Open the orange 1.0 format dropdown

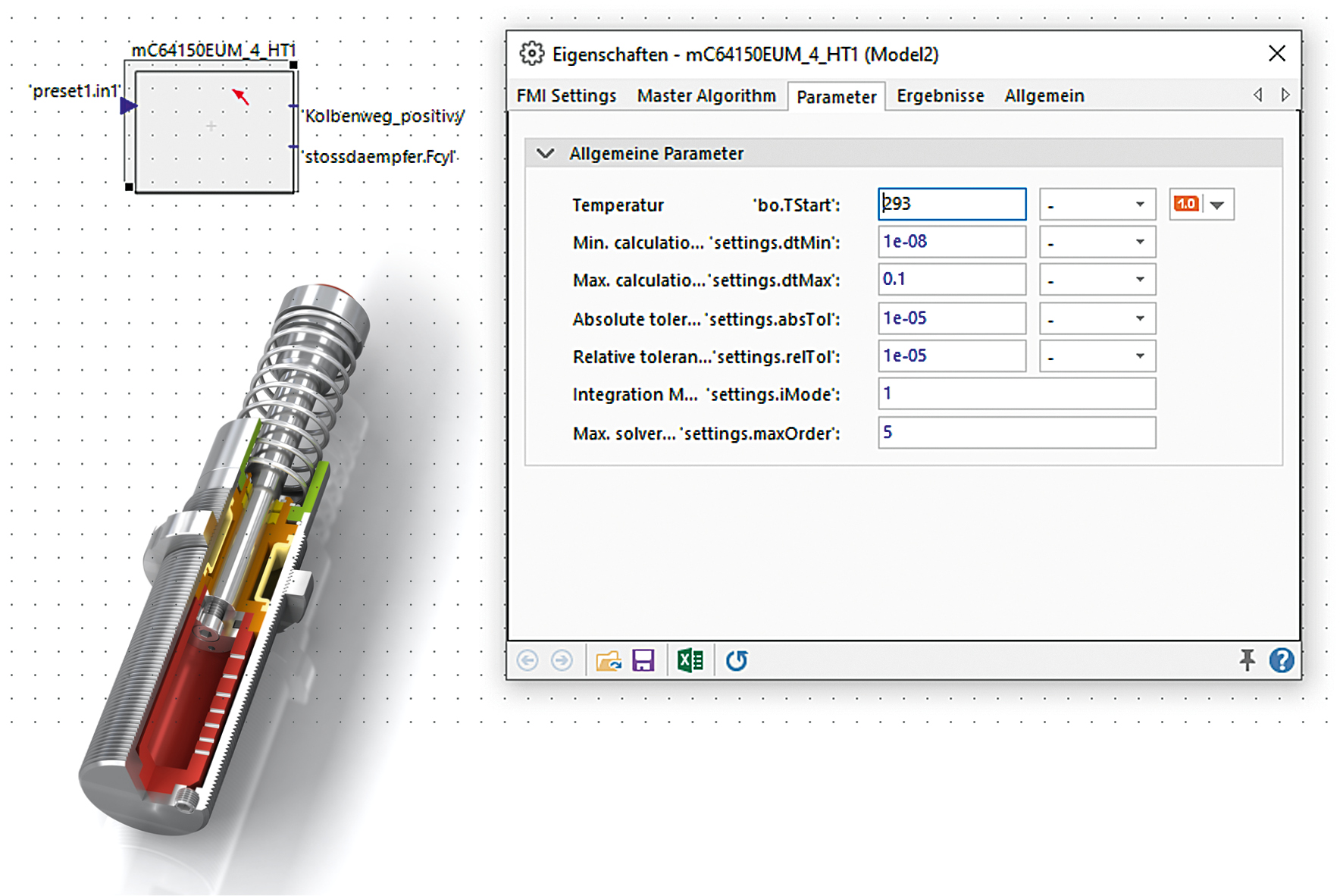click(x=1217, y=205)
